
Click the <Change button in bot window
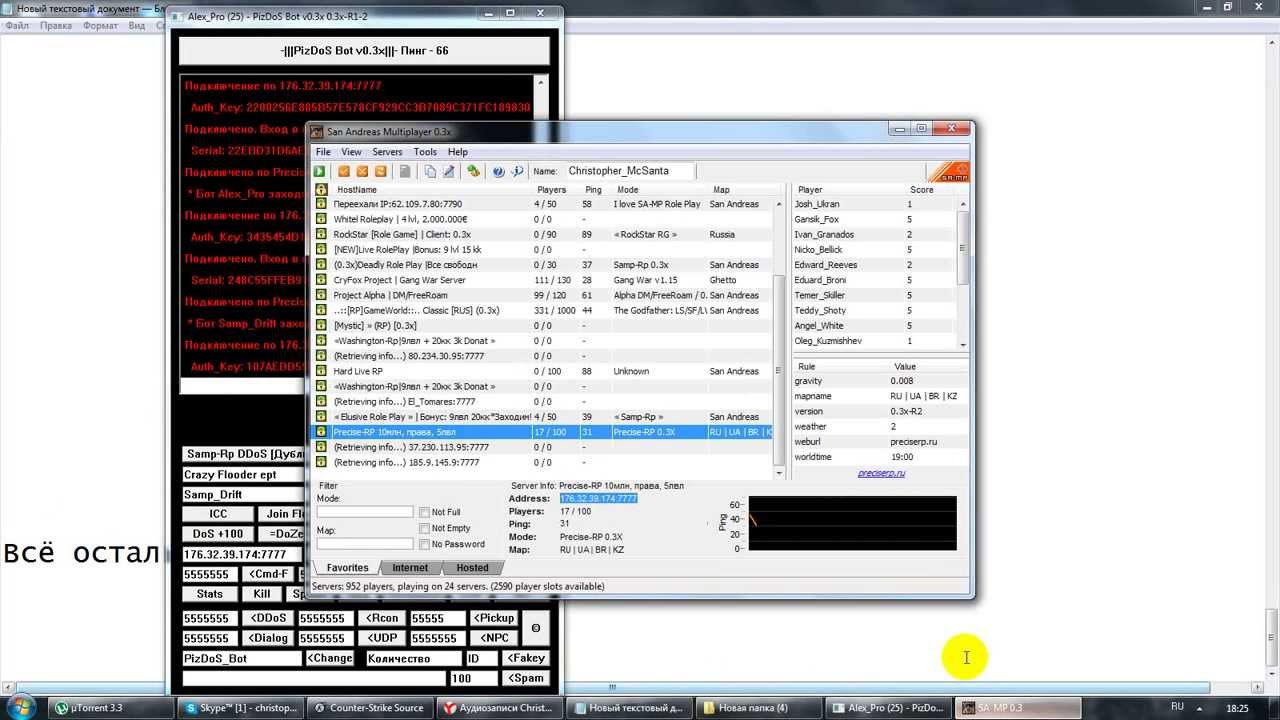coord(330,658)
